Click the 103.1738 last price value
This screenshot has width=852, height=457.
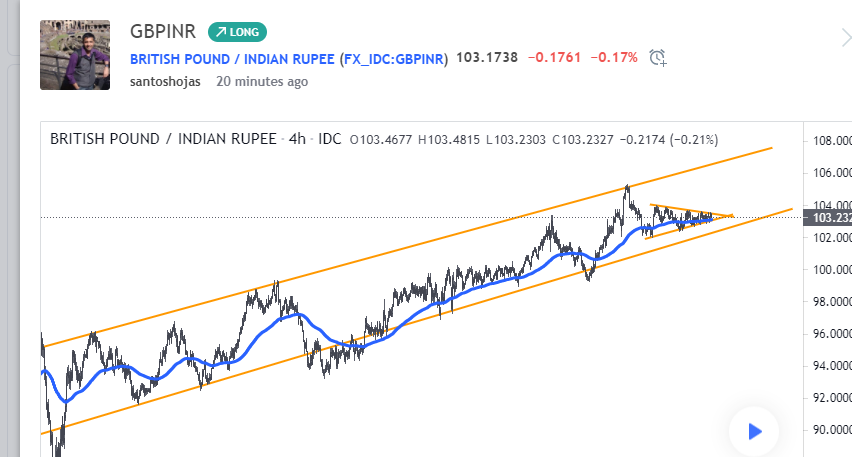click(x=487, y=58)
